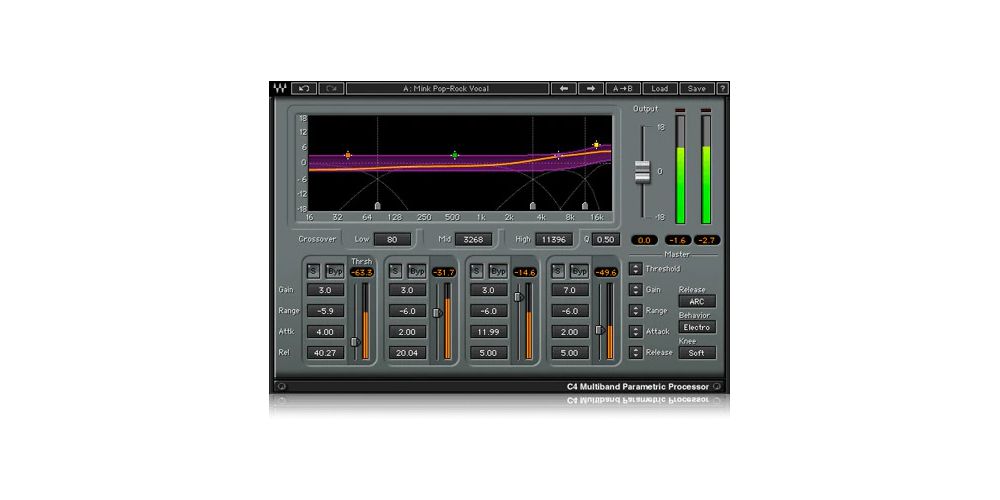Click the Redo arrow icon
The width and height of the screenshot is (1000, 500).
point(332,89)
